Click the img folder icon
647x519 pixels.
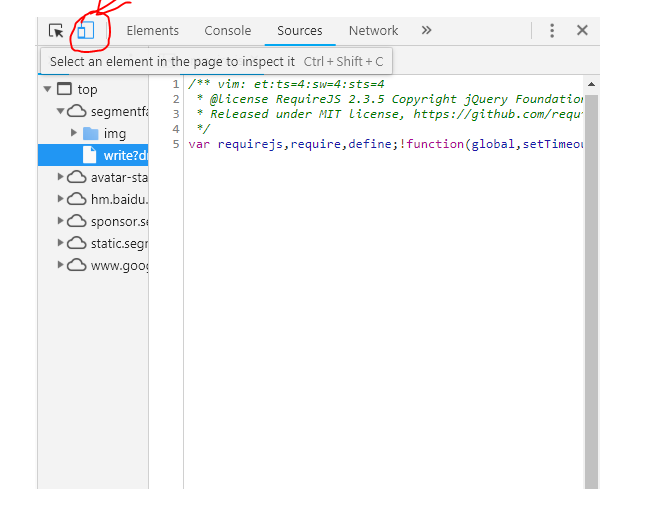pyautogui.click(x=90, y=133)
